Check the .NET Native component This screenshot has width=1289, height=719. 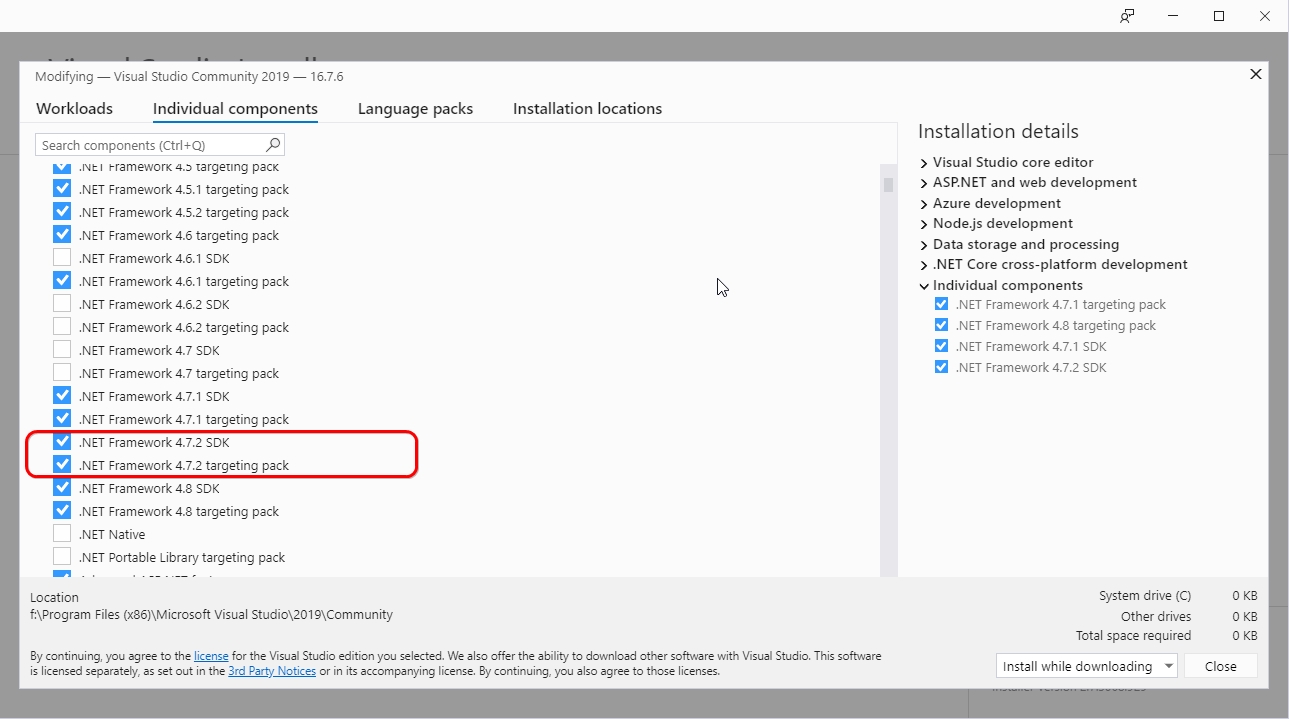62,534
